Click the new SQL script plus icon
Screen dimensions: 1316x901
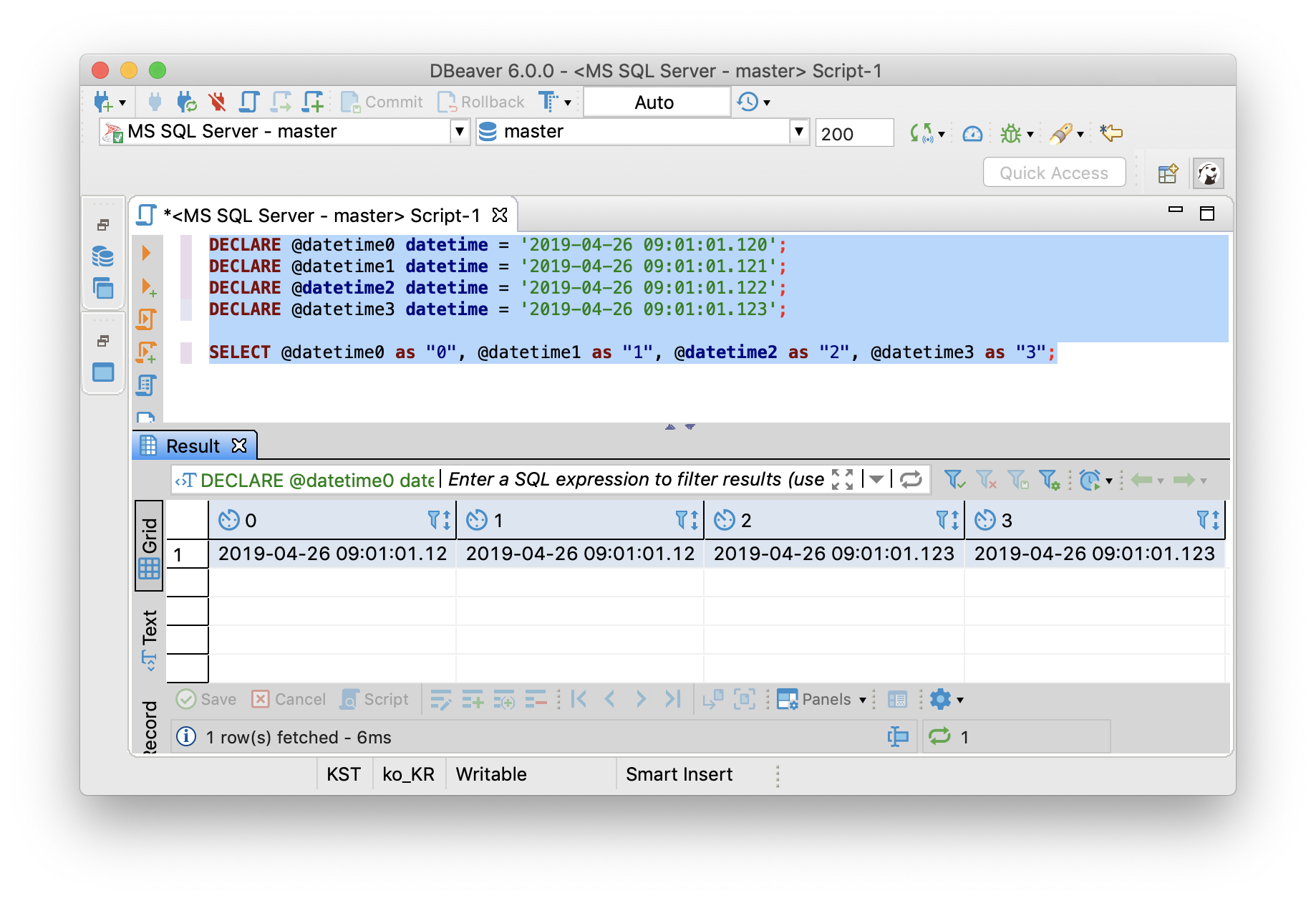click(313, 102)
